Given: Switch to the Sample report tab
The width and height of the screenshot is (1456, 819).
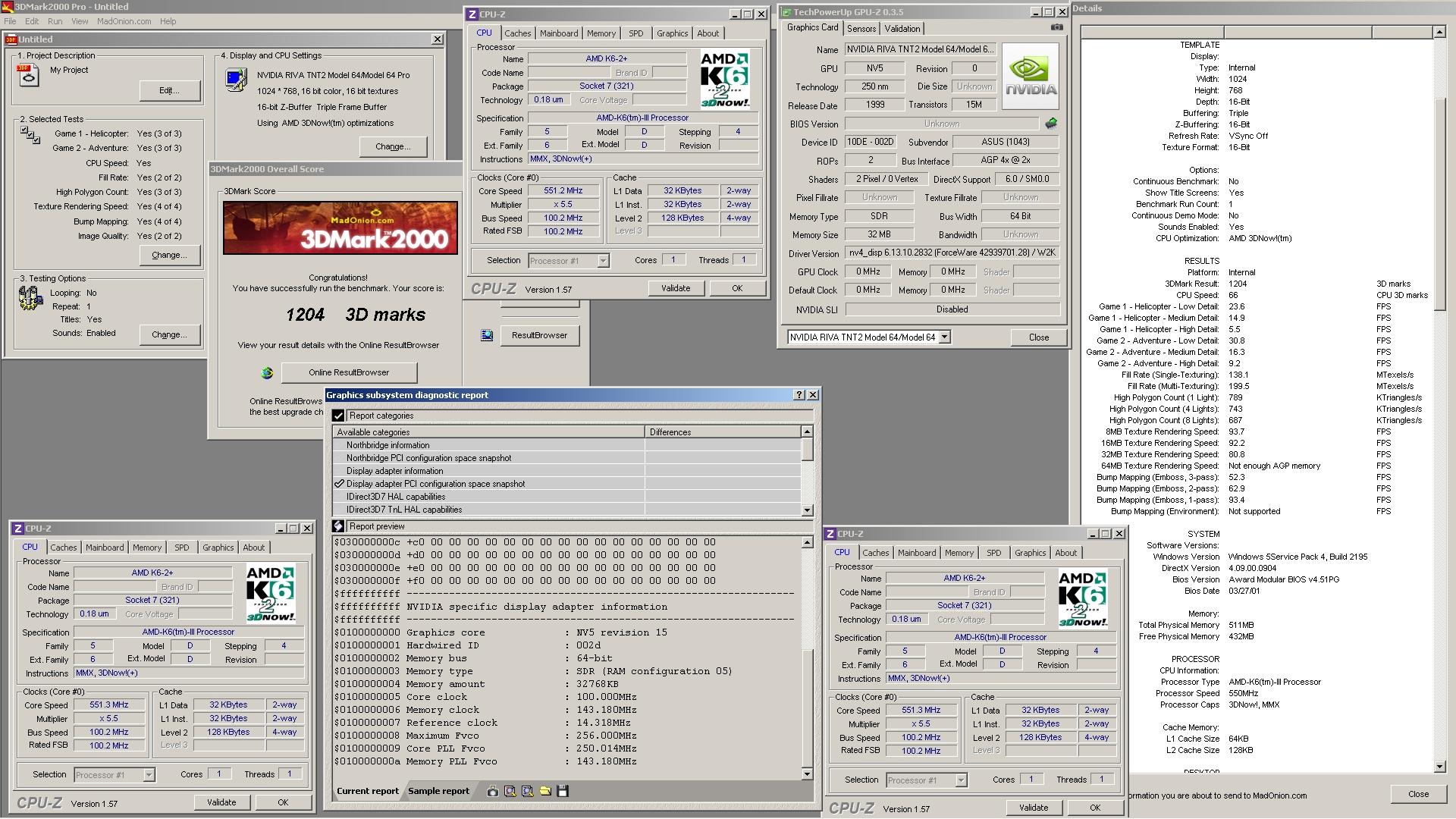Looking at the screenshot, I should point(438,791).
